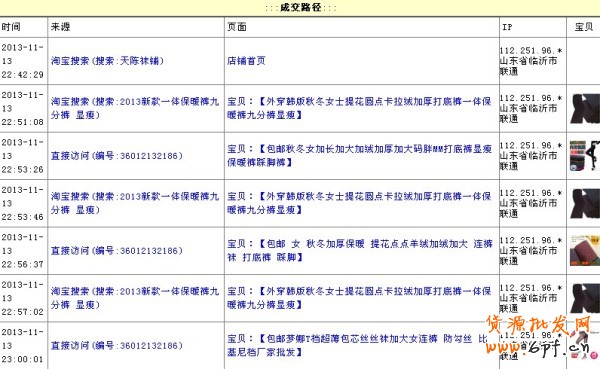Open product link 包邮 女 秋冬加厚保暖
This screenshot has height=369, width=600.
coord(359,250)
